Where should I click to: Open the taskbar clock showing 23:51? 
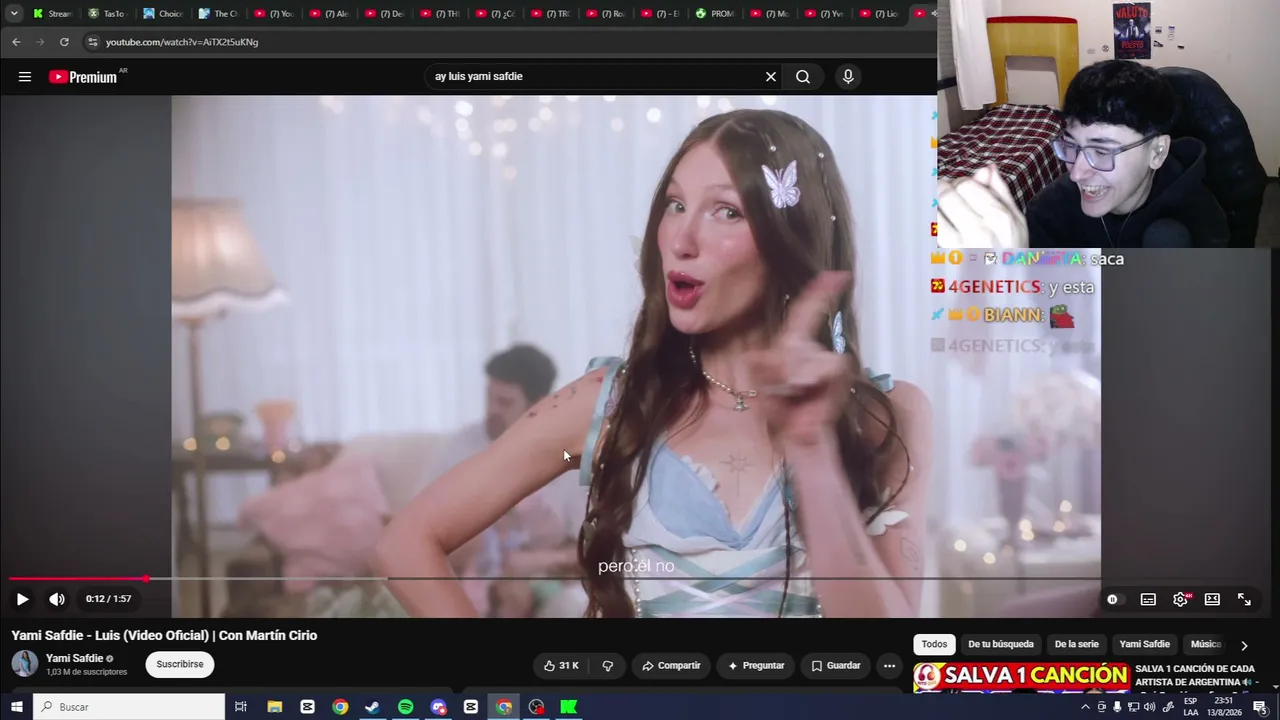[x=1226, y=707]
